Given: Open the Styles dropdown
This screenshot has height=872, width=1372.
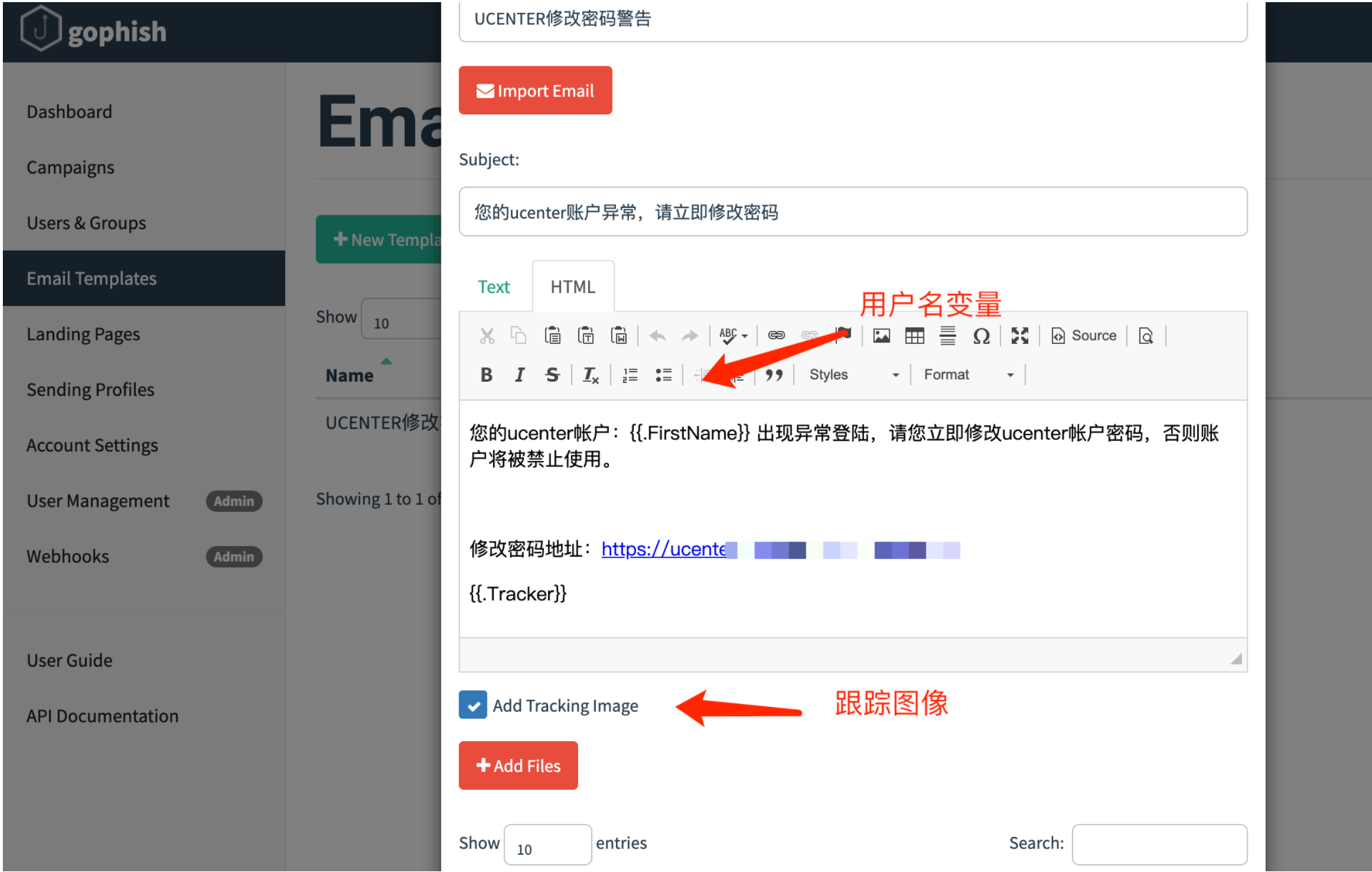Looking at the screenshot, I should click(853, 375).
